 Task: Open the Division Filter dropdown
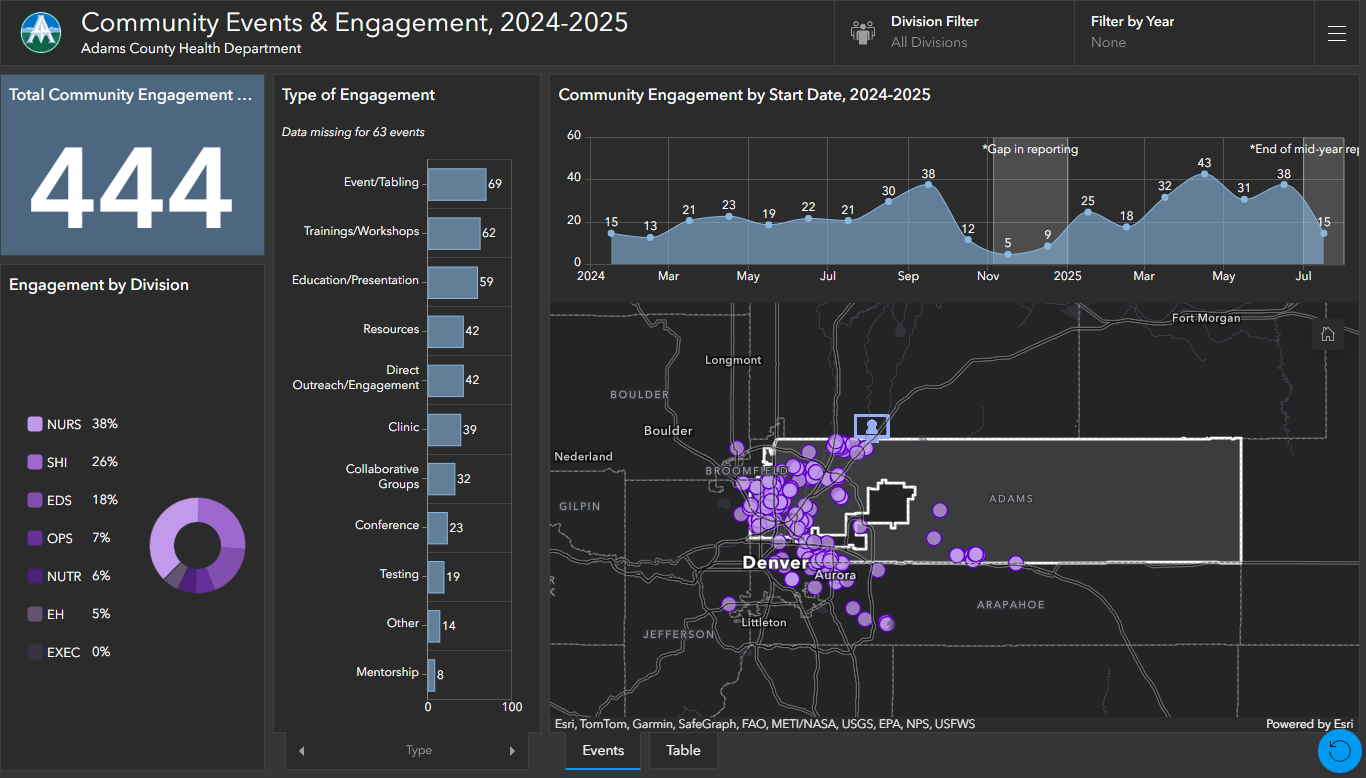coord(954,33)
